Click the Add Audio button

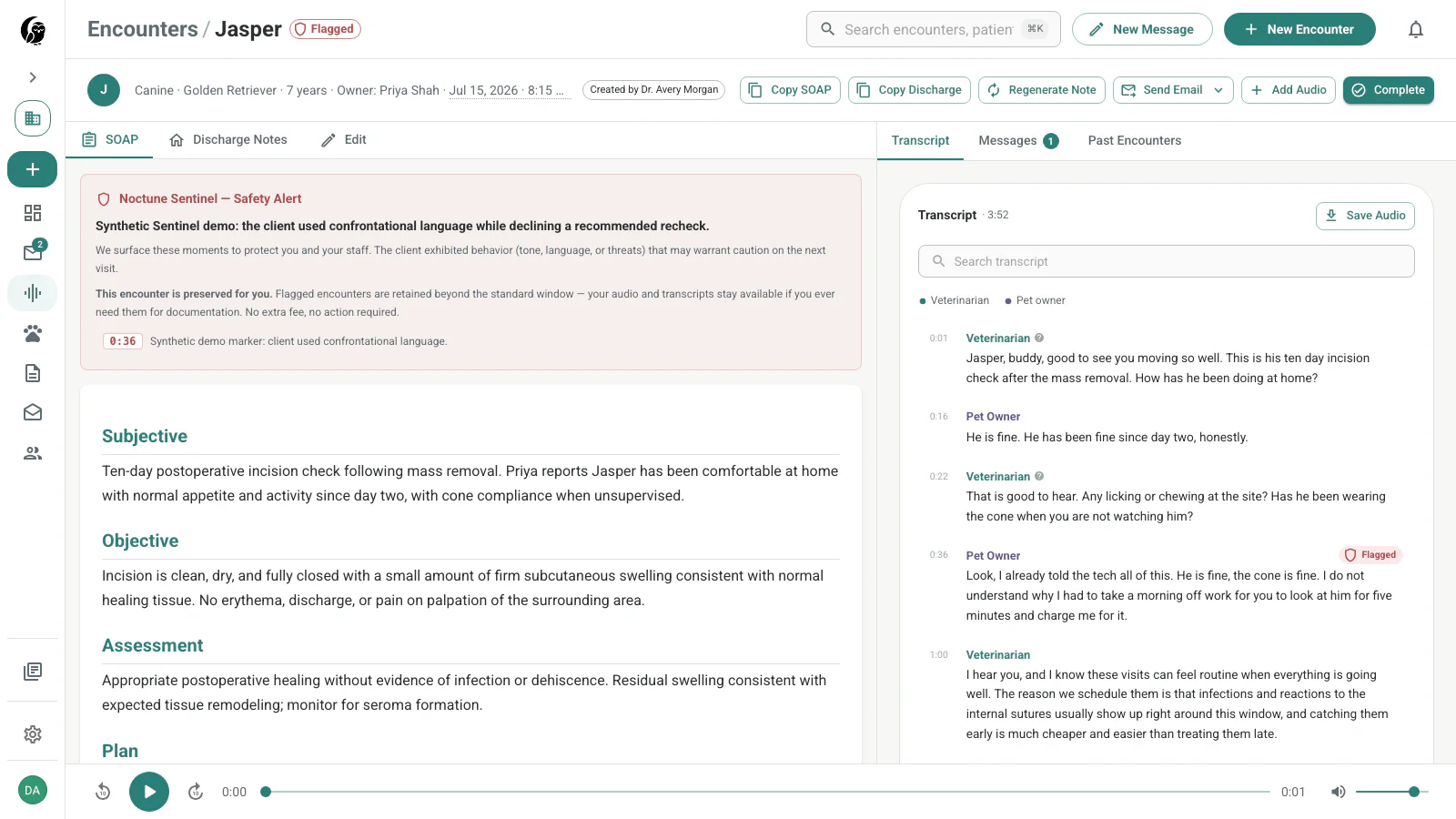(x=1289, y=90)
